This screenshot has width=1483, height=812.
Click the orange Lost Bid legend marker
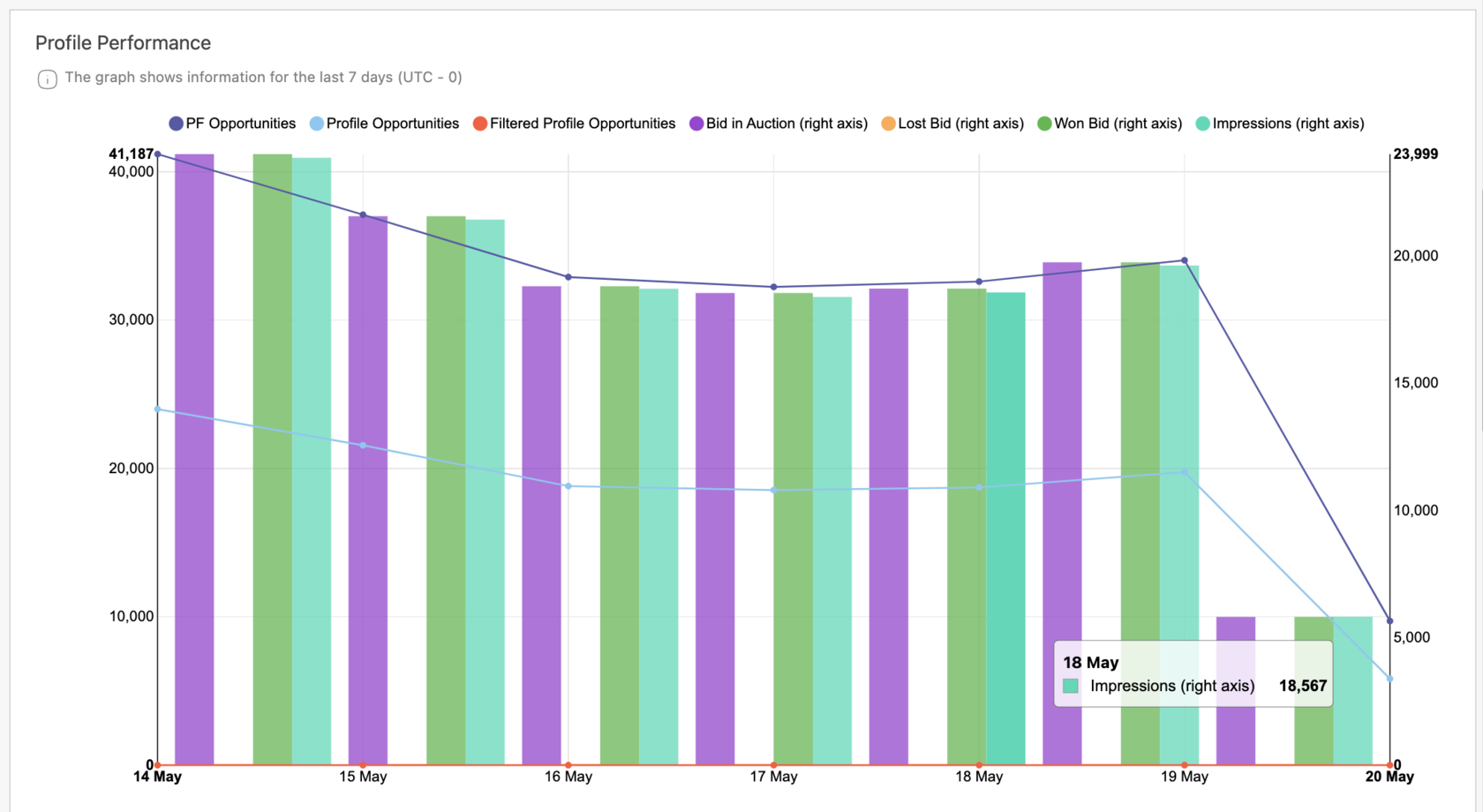888,124
